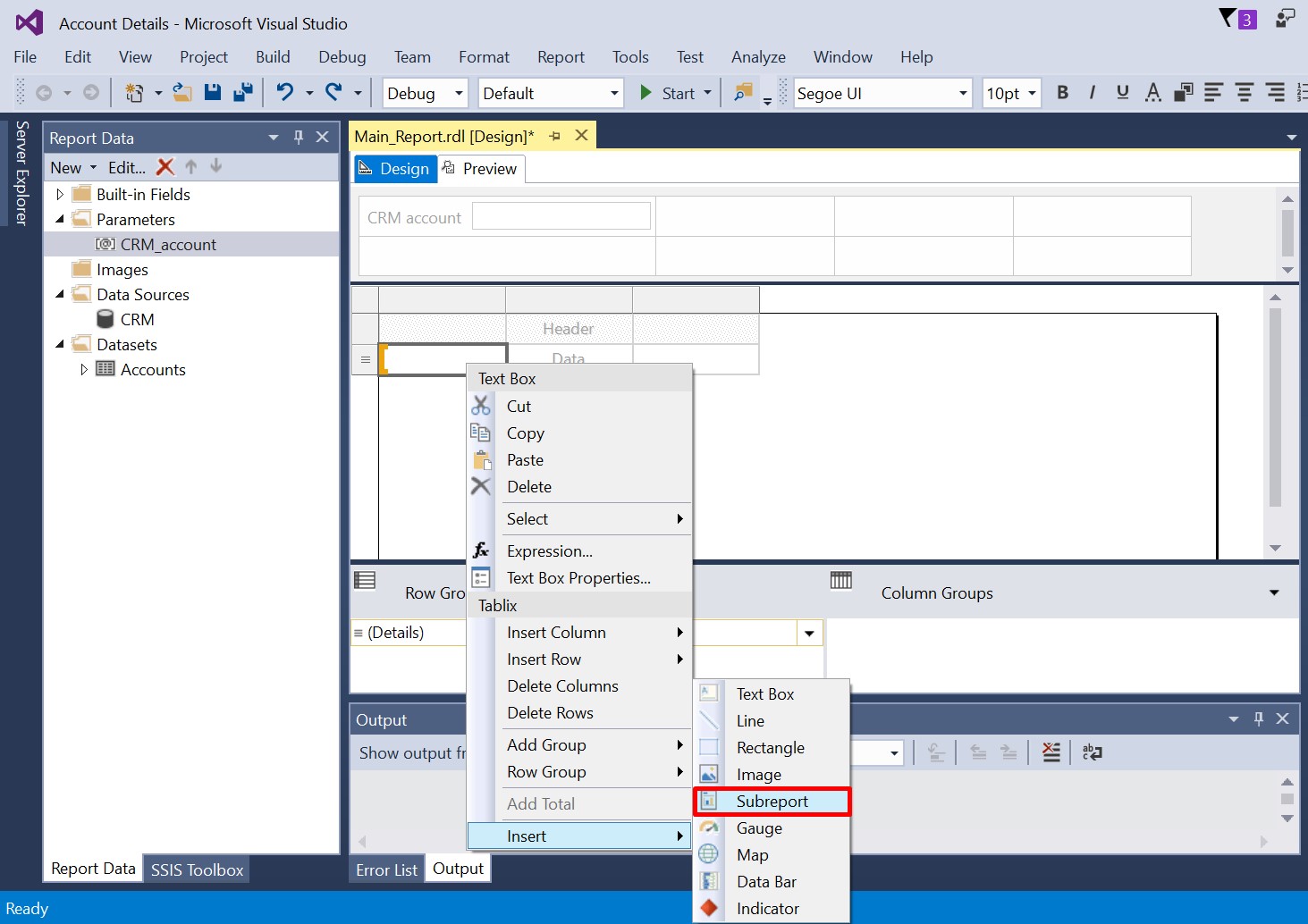Click the feedback icon in title bar
1308x924 pixels.
coord(1285,18)
